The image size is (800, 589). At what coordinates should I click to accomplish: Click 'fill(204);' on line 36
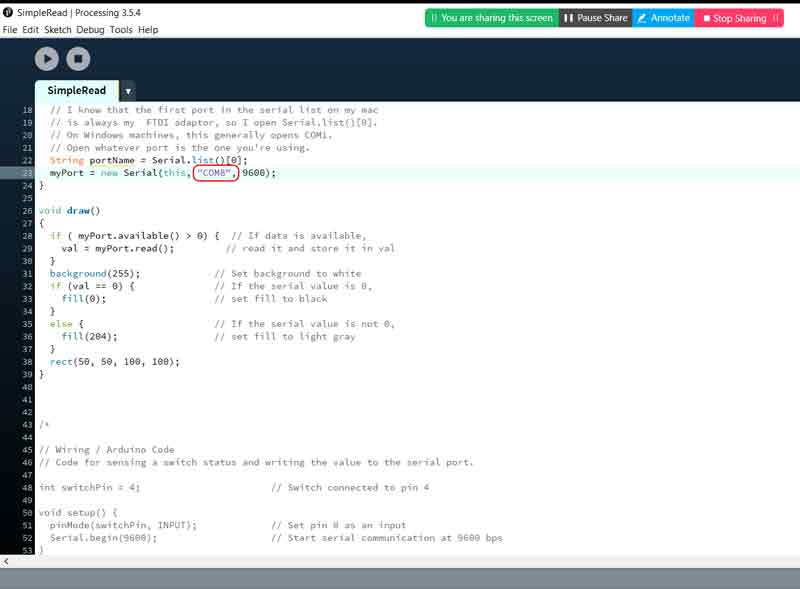[89, 337]
